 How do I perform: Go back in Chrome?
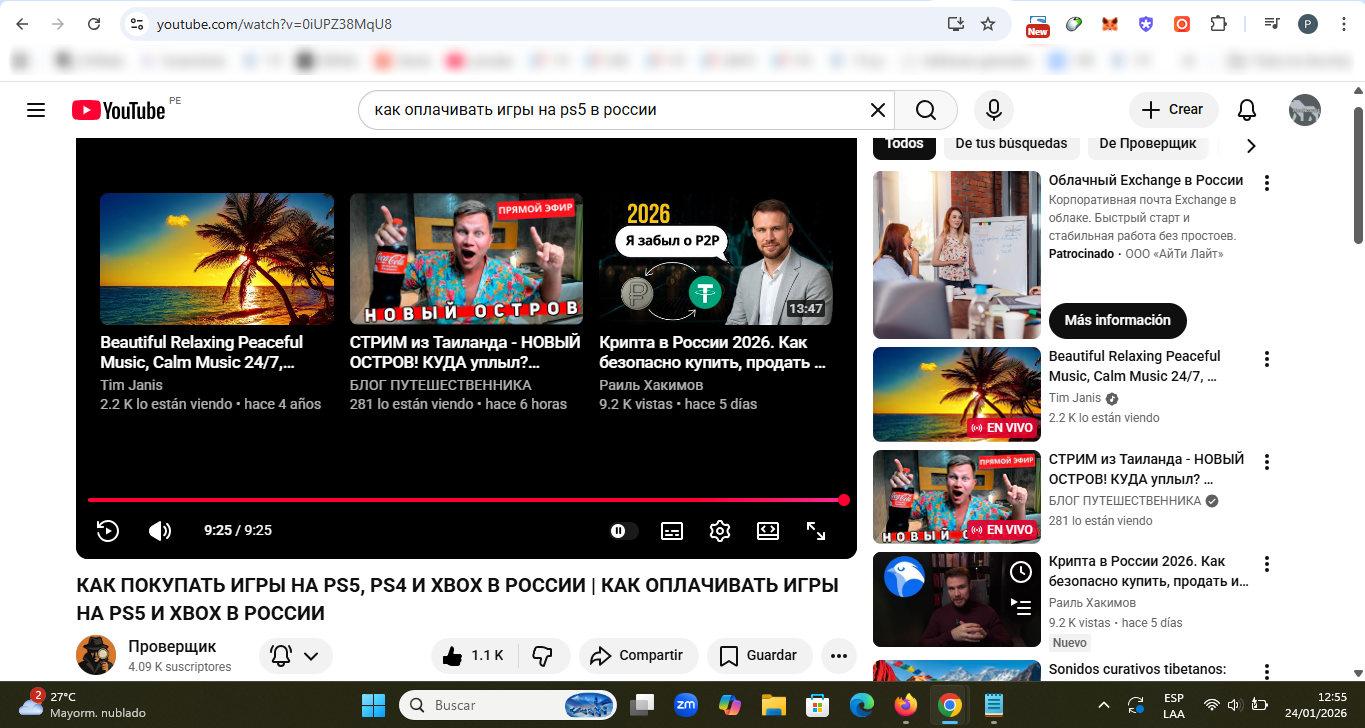pos(23,24)
